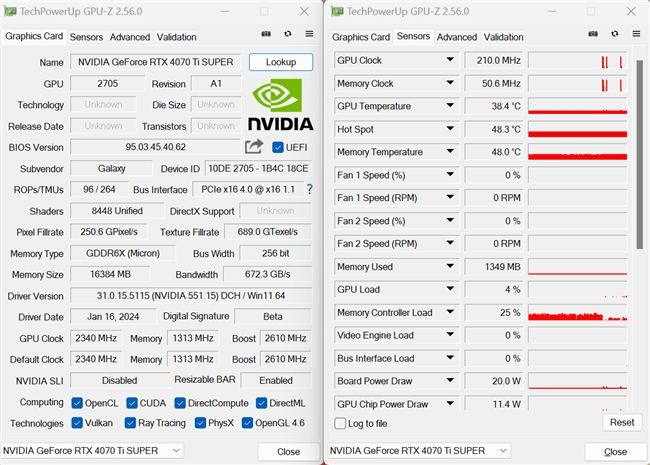The image size is (650, 465).
Task: Open the hamburger menu in left window
Action: point(310,35)
